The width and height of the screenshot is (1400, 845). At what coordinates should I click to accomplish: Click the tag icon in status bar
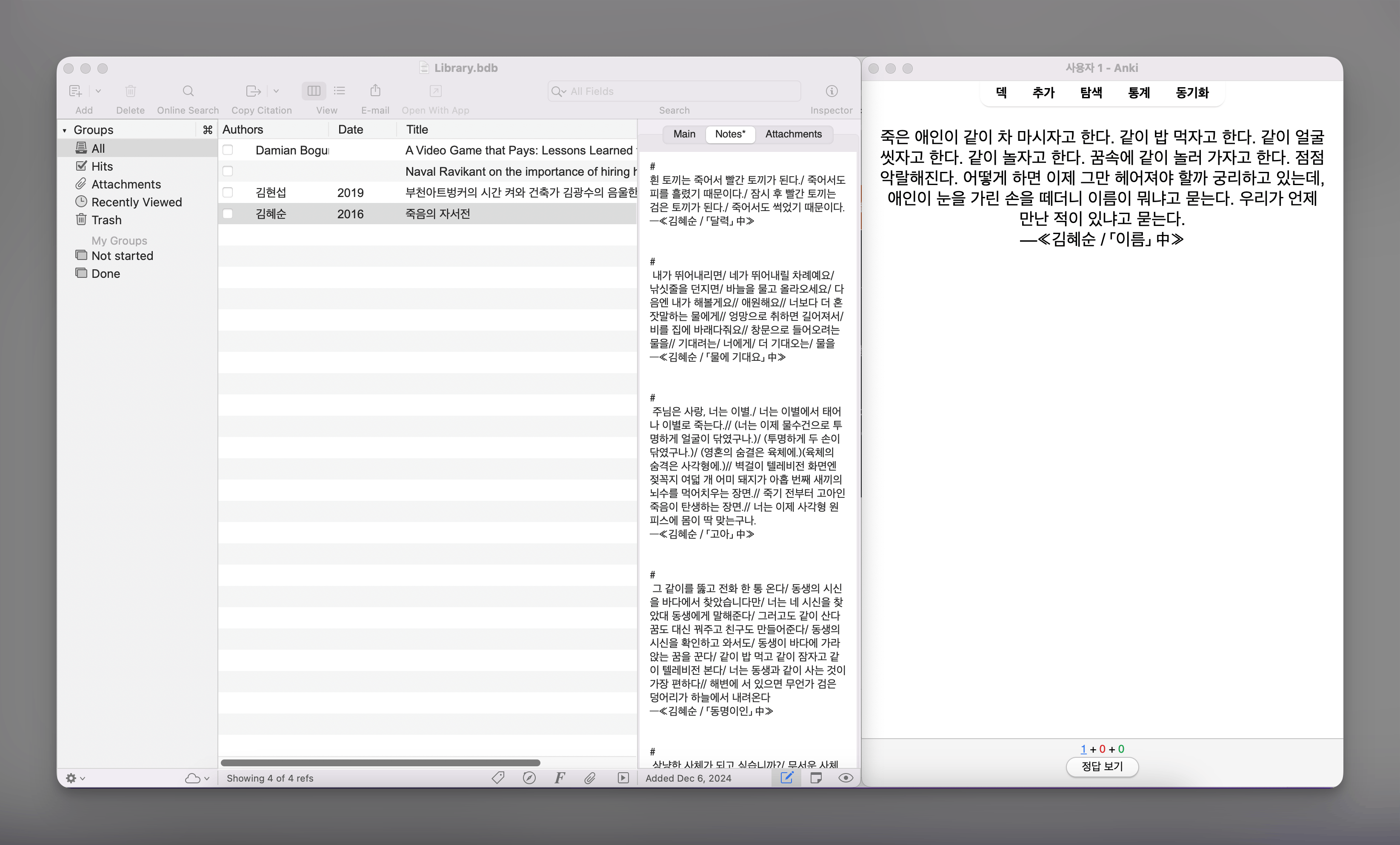pyautogui.click(x=498, y=778)
